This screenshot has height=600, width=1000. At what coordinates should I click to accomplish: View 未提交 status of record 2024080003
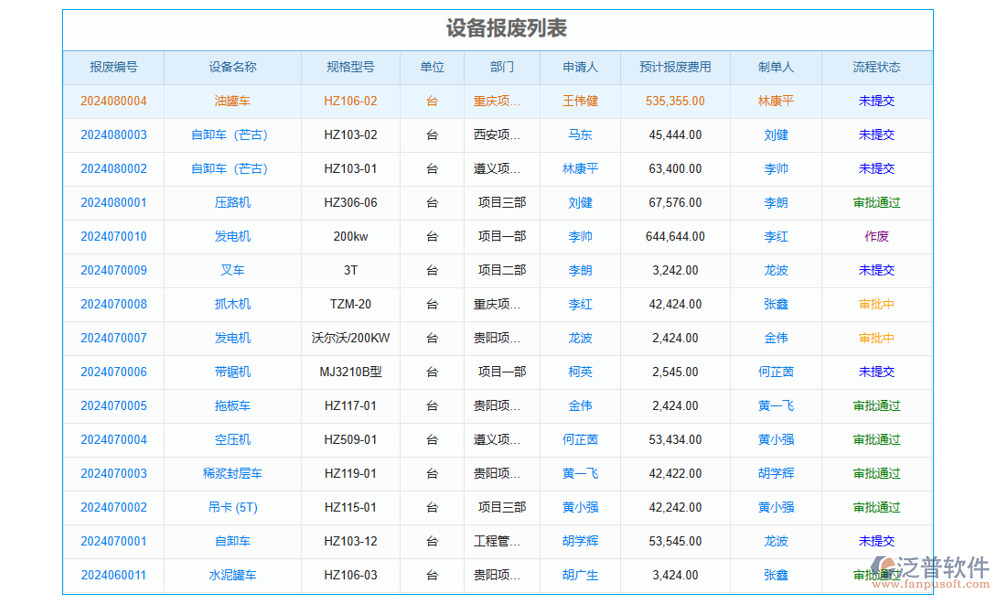pos(875,135)
